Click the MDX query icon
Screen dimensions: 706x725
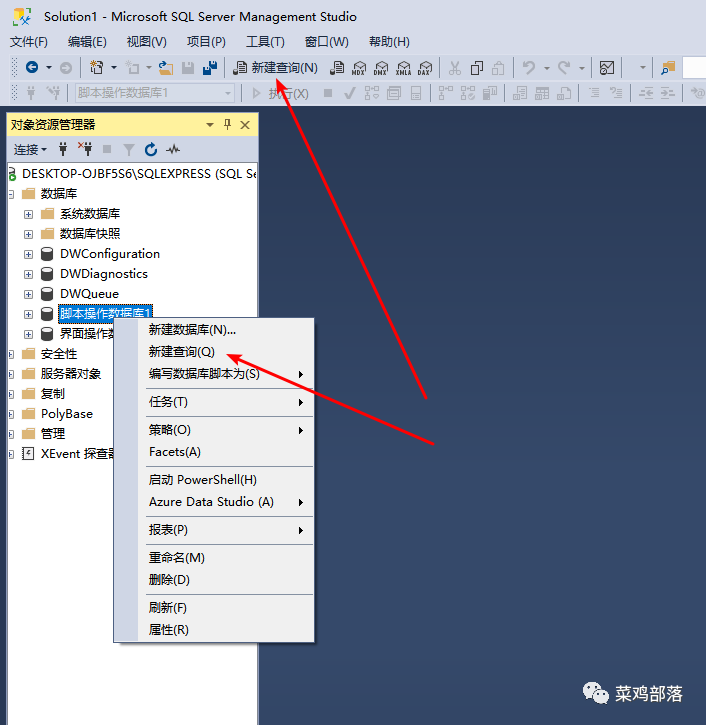pyautogui.click(x=359, y=68)
